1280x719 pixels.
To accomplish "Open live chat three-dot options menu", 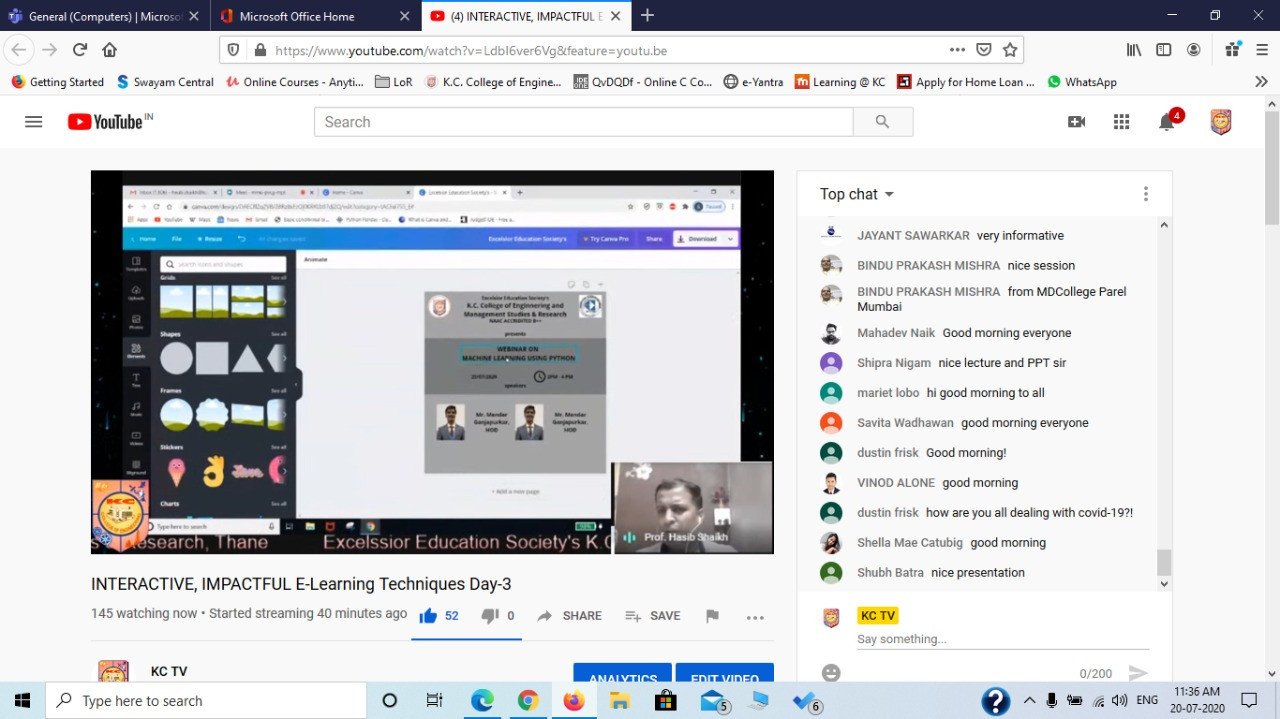I will [x=1145, y=194].
